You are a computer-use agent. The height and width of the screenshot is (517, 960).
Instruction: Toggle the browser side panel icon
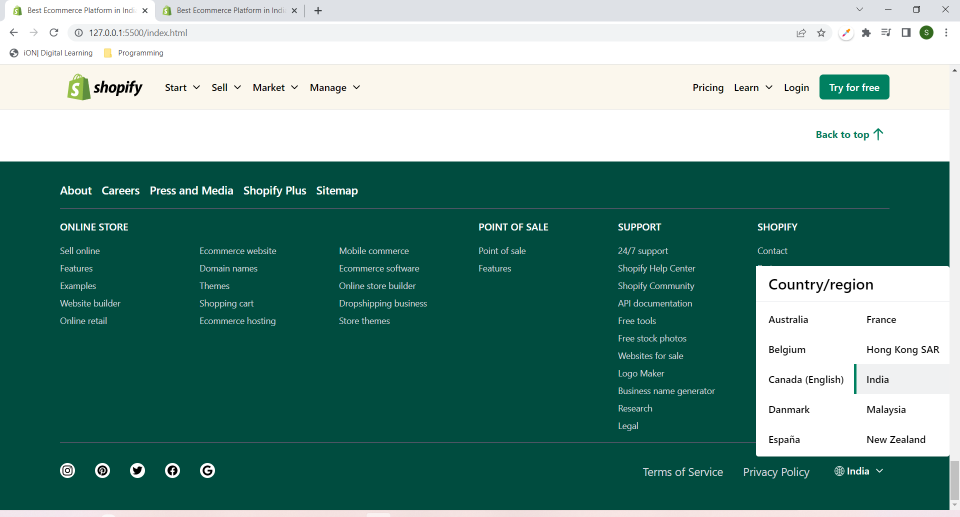tap(906, 32)
